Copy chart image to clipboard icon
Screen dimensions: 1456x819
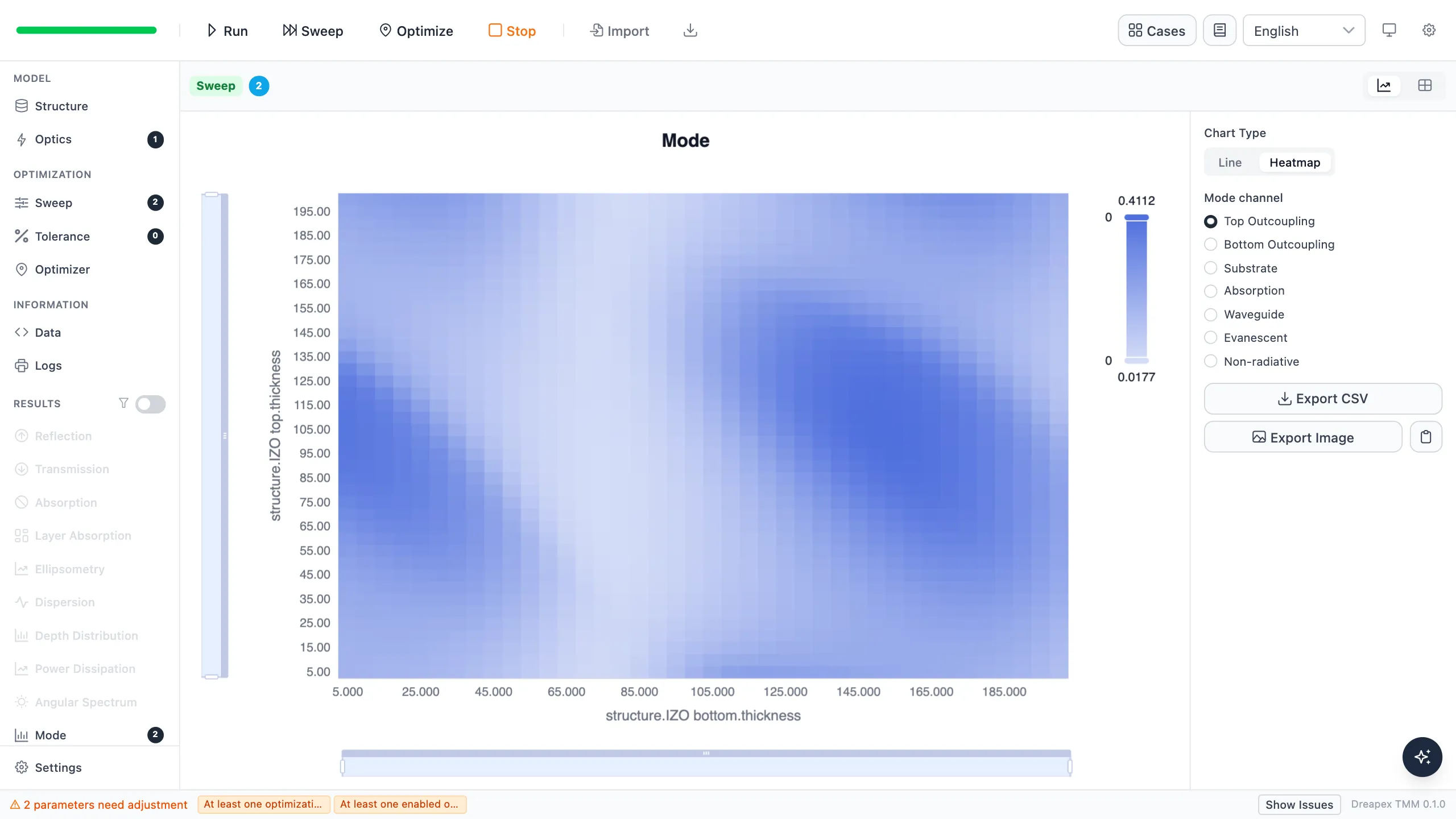tap(1426, 437)
